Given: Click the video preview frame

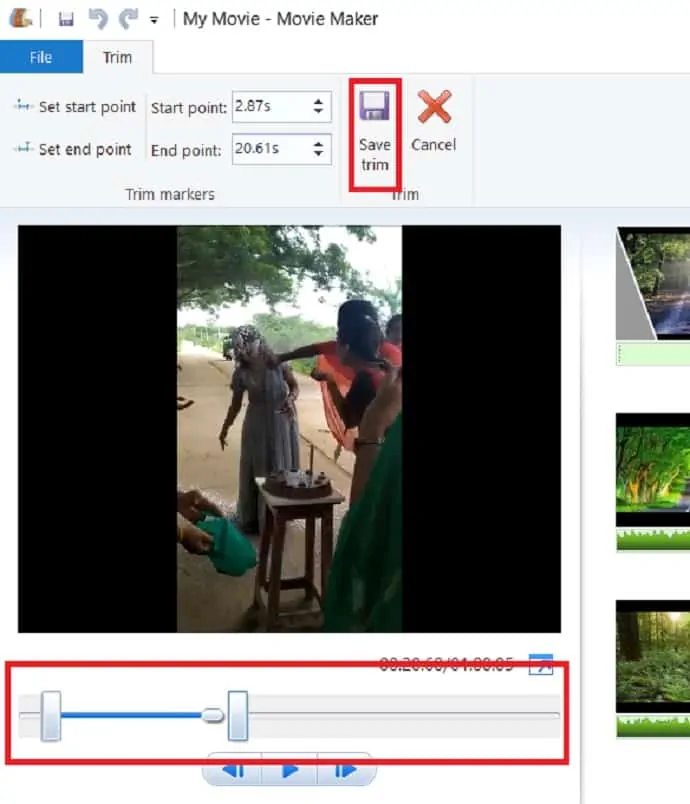Looking at the screenshot, I should pyautogui.click(x=289, y=429).
